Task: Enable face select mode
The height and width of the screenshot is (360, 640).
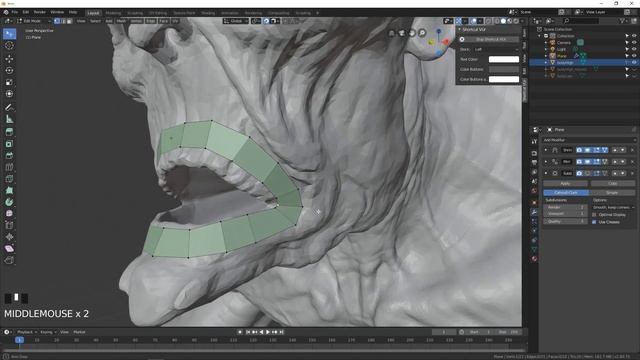Action: pos(69,21)
